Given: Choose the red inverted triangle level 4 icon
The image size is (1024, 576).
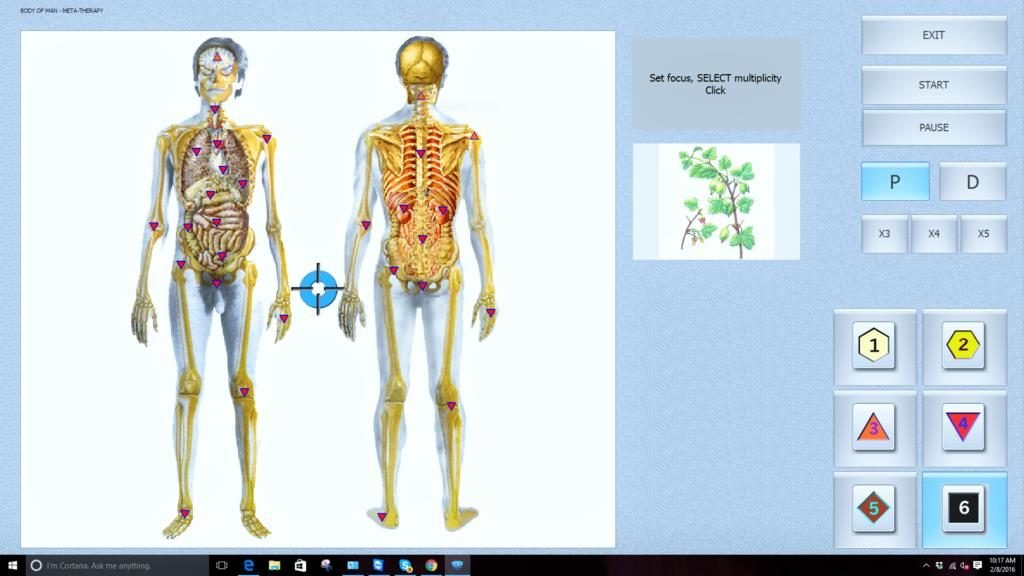Looking at the screenshot, I should [x=963, y=428].
